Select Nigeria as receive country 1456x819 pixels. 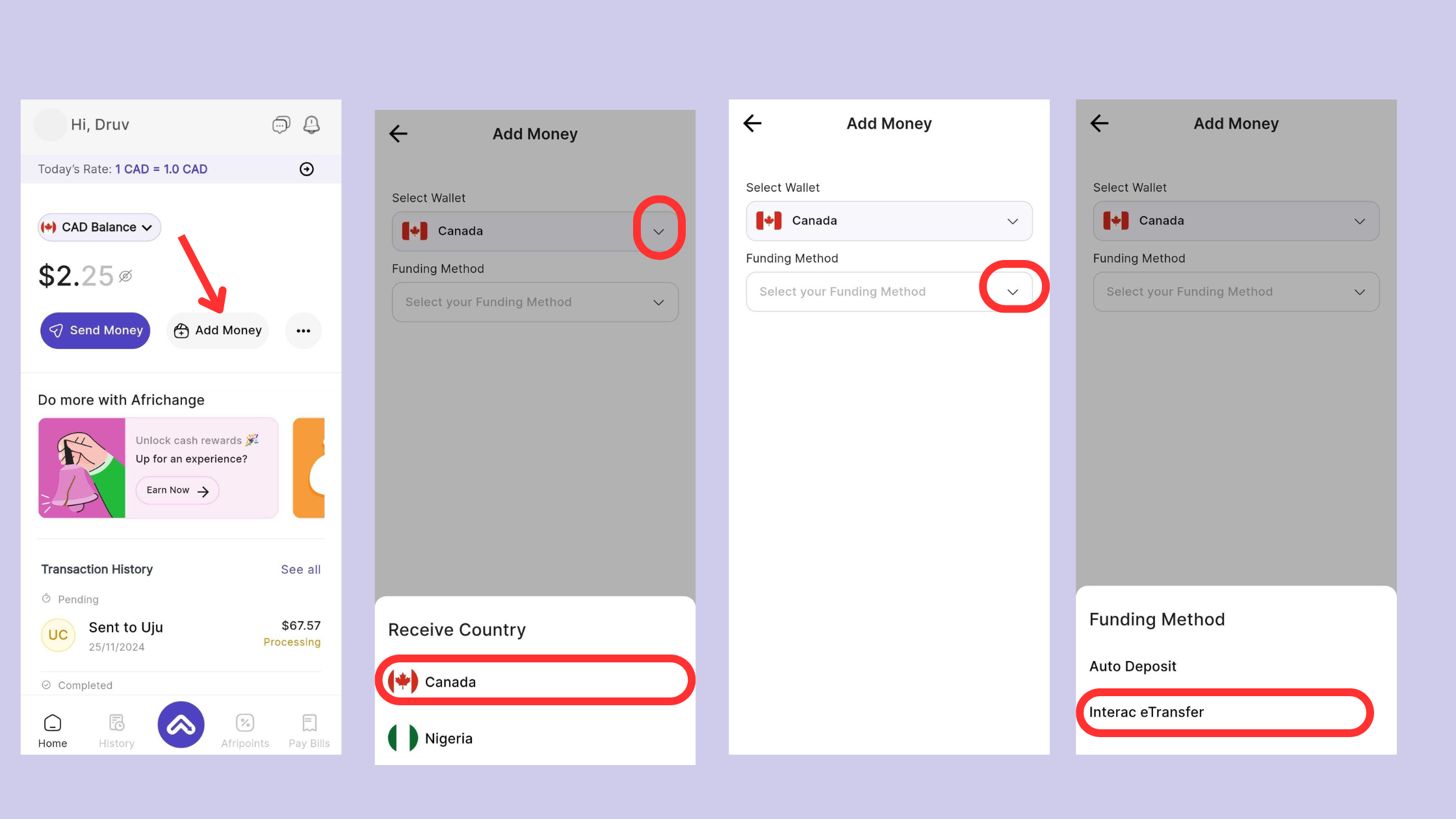[x=448, y=738]
